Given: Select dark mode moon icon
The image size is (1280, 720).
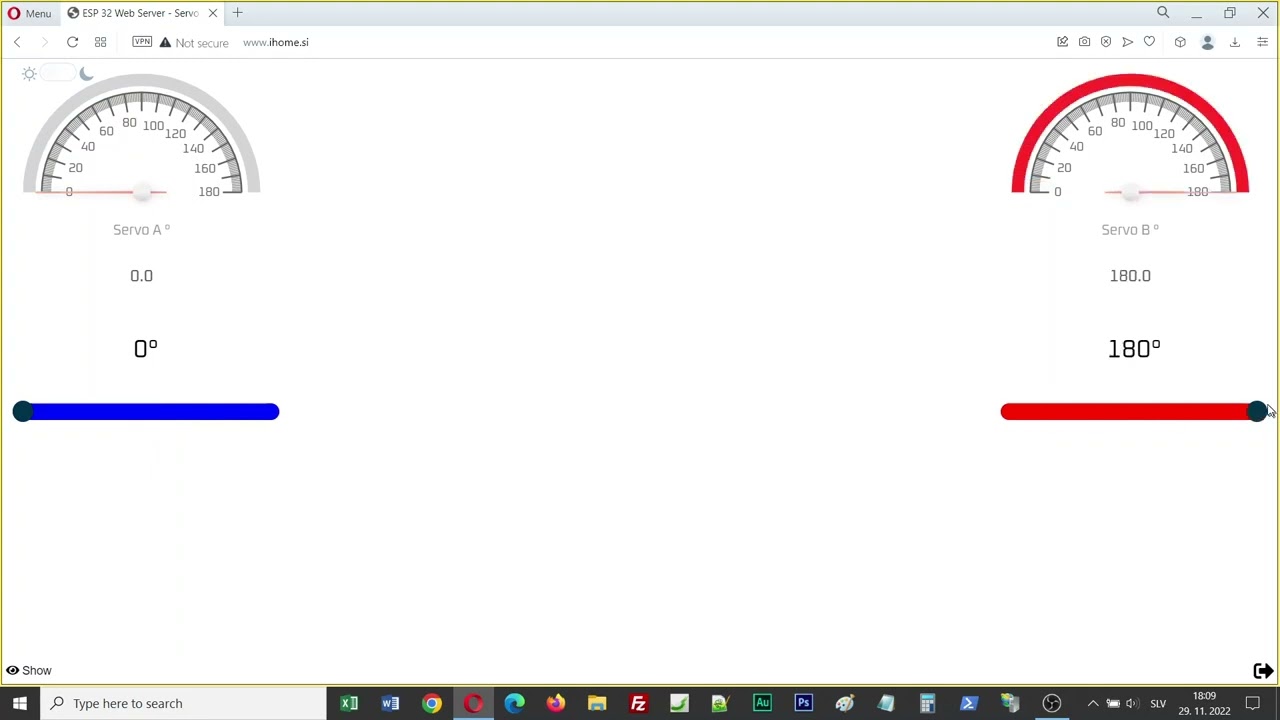Looking at the screenshot, I should pos(86,74).
